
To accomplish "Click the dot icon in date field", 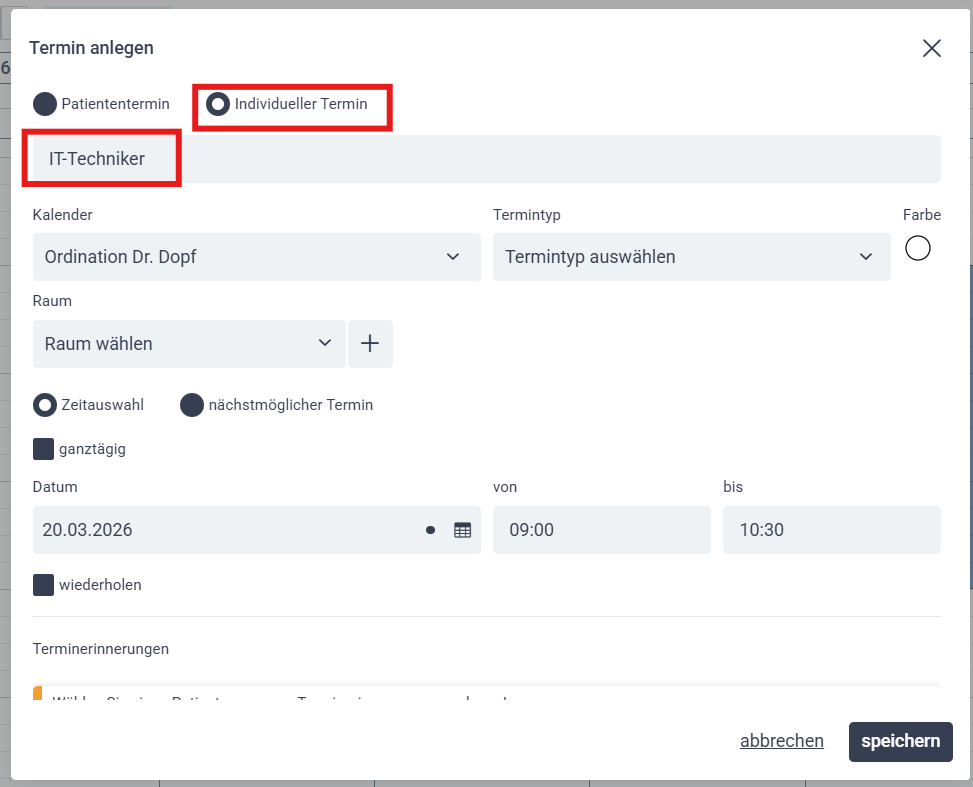I will (430, 530).
